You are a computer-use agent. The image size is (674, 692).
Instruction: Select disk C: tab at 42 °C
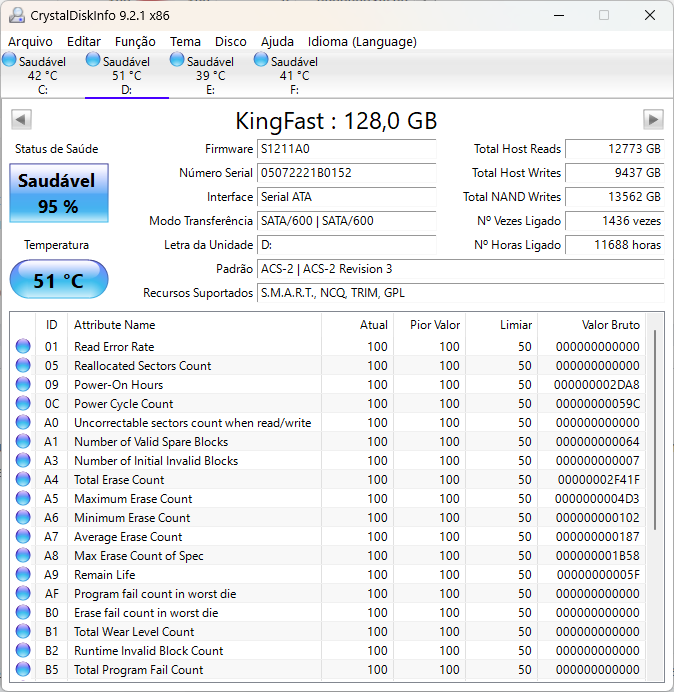pos(42,75)
